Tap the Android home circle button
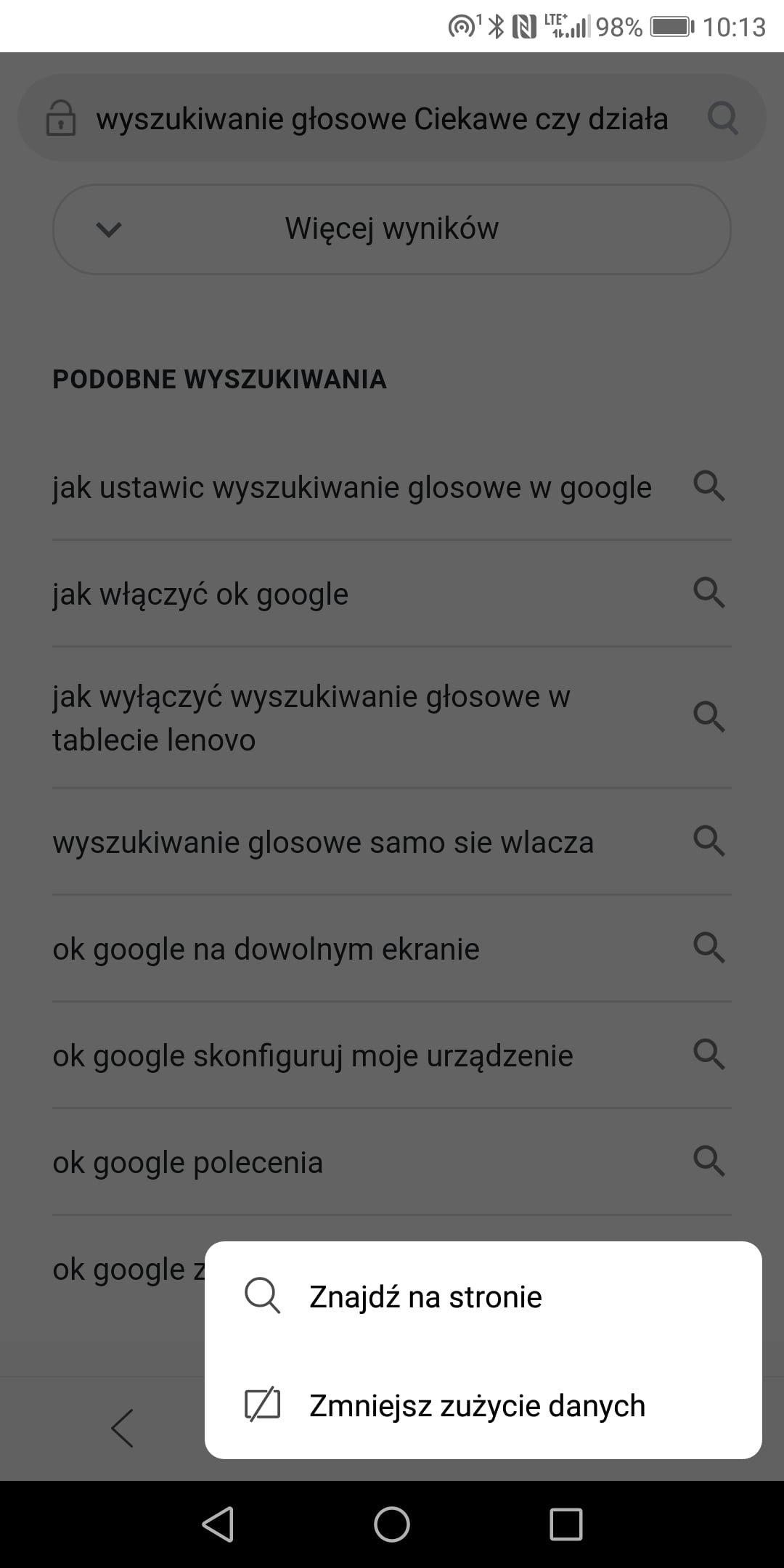 pyautogui.click(x=392, y=1524)
